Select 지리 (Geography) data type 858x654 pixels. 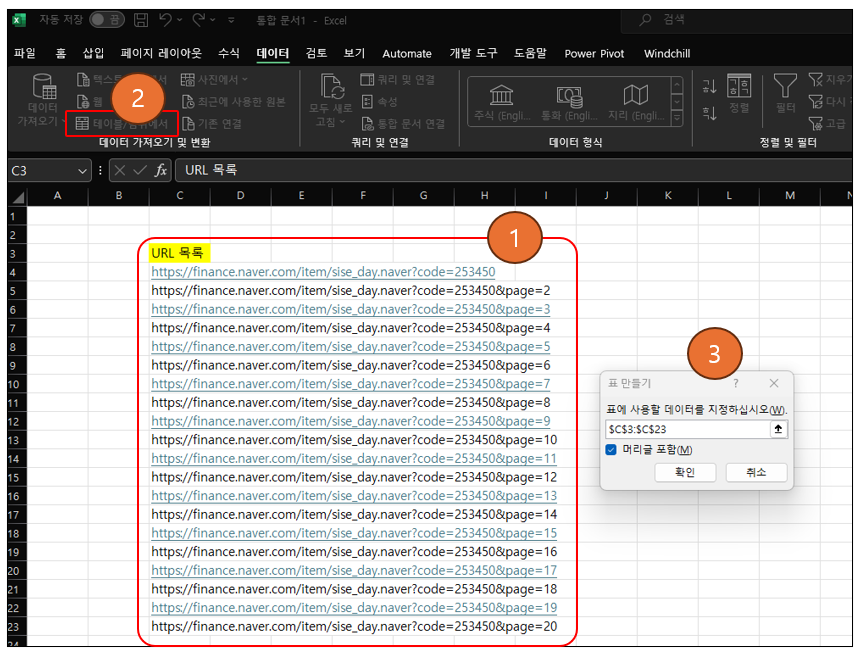(636, 102)
